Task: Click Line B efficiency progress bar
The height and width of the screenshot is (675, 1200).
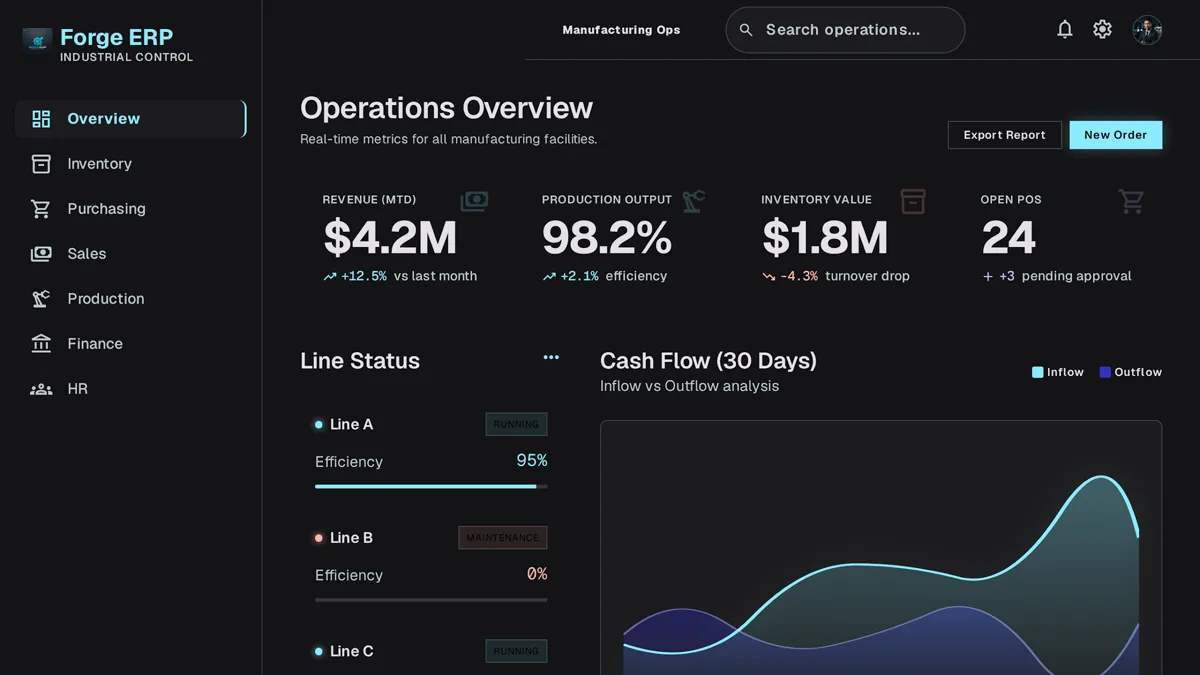Action: [x=431, y=600]
